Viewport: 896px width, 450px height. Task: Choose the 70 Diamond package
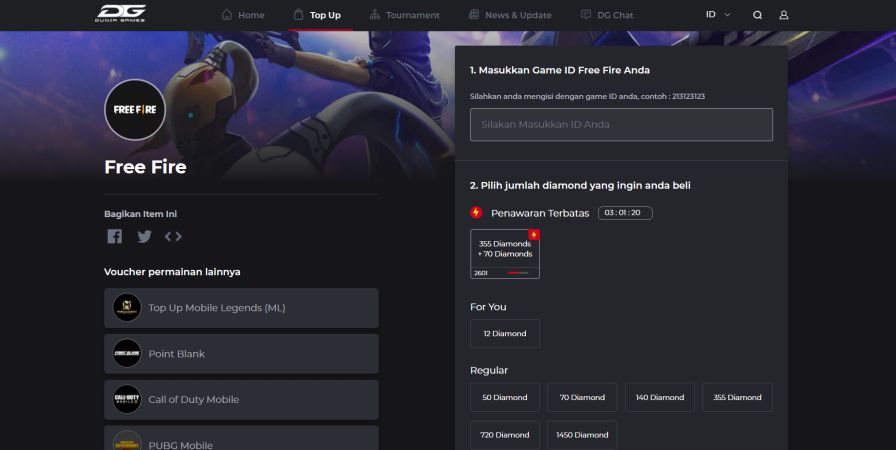click(582, 397)
